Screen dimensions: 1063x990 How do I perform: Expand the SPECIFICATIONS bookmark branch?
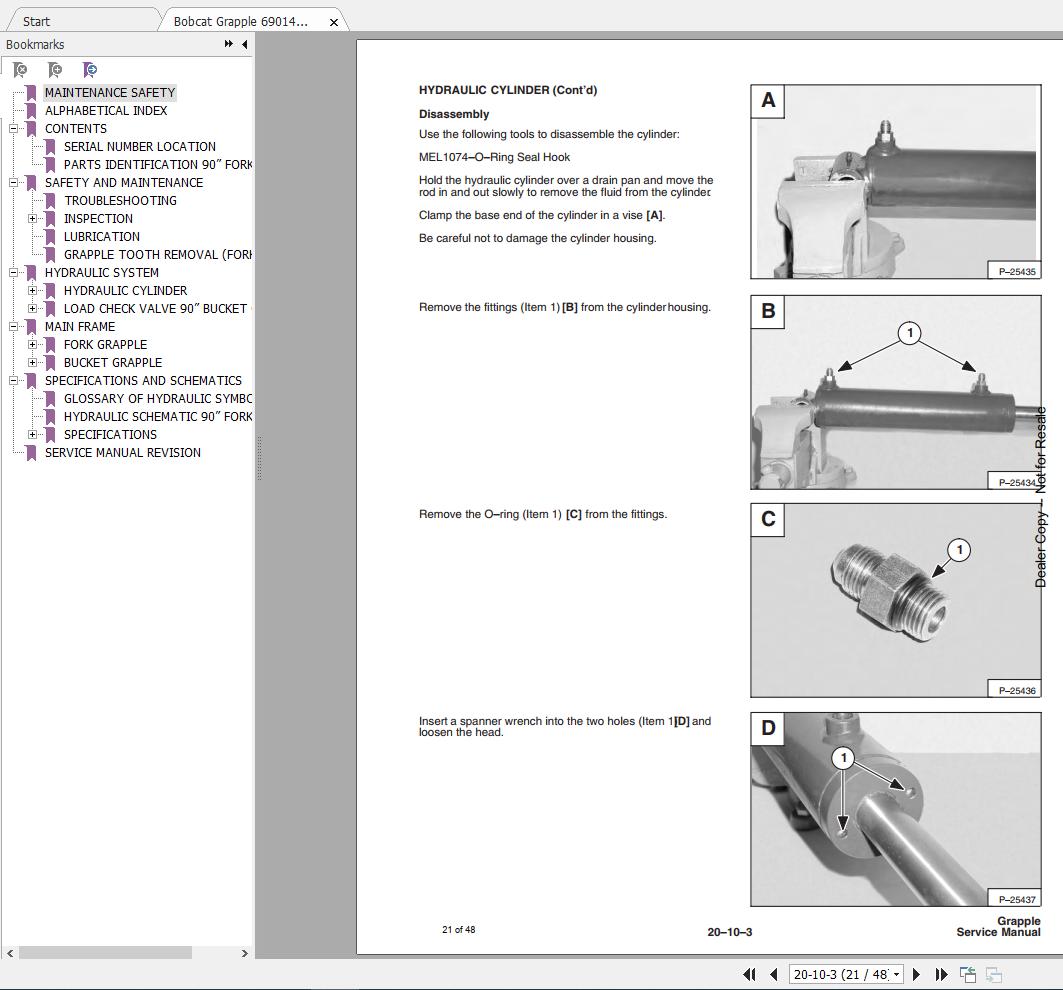(x=31, y=434)
